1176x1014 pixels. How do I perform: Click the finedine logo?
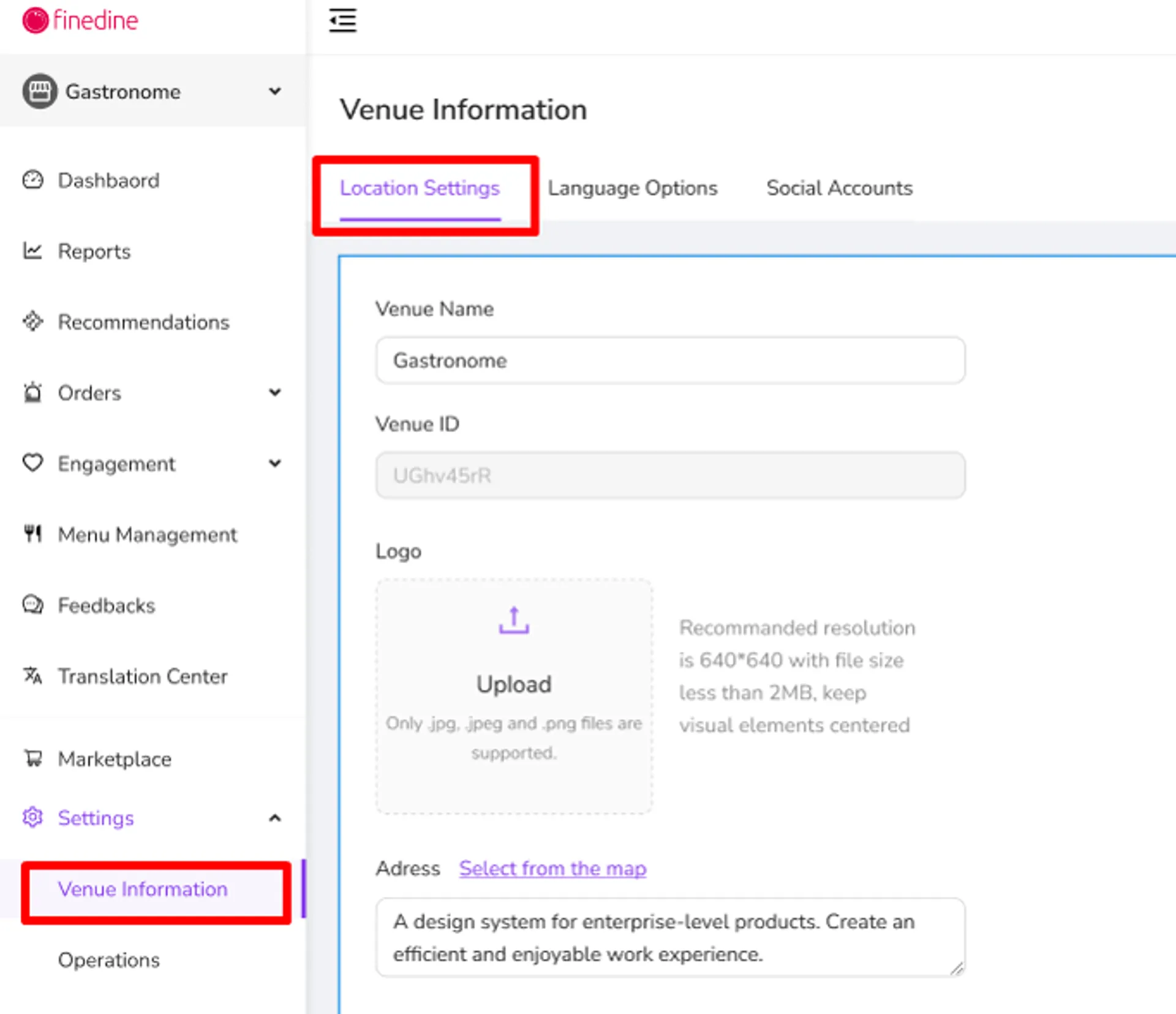(x=80, y=20)
